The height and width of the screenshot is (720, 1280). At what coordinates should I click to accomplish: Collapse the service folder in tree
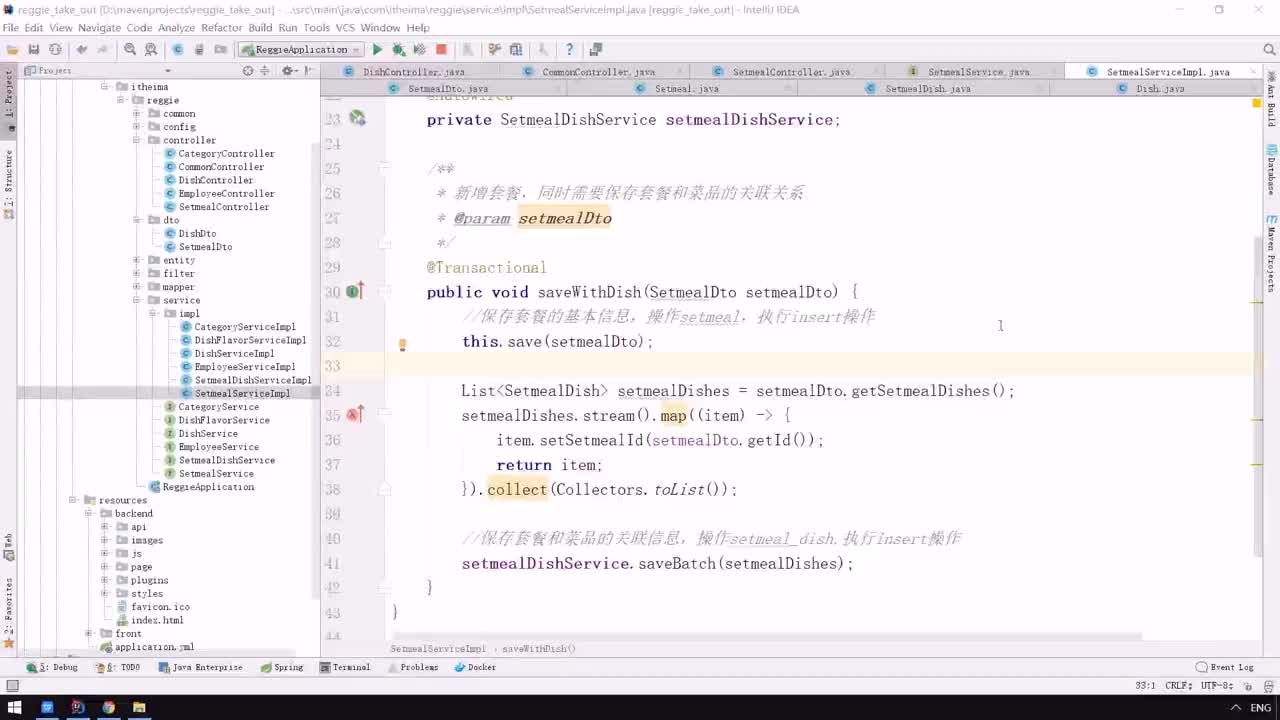(x=136, y=300)
